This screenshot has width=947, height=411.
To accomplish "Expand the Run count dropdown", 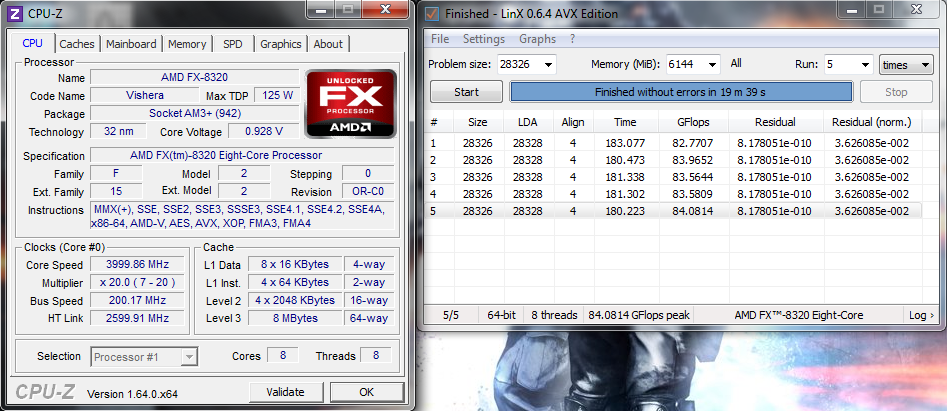I will pos(865,65).
